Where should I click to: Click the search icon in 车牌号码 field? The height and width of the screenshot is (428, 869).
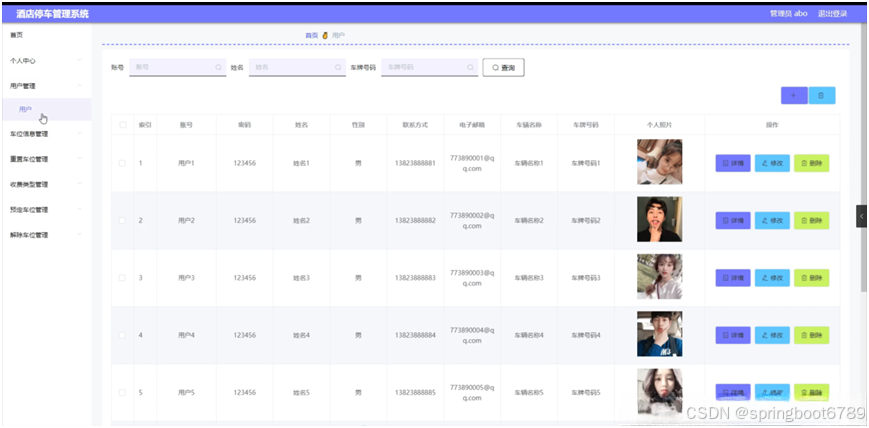pos(471,67)
